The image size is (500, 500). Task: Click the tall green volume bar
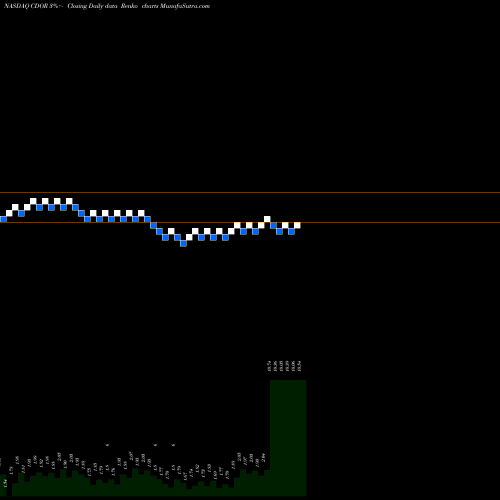click(x=288, y=438)
